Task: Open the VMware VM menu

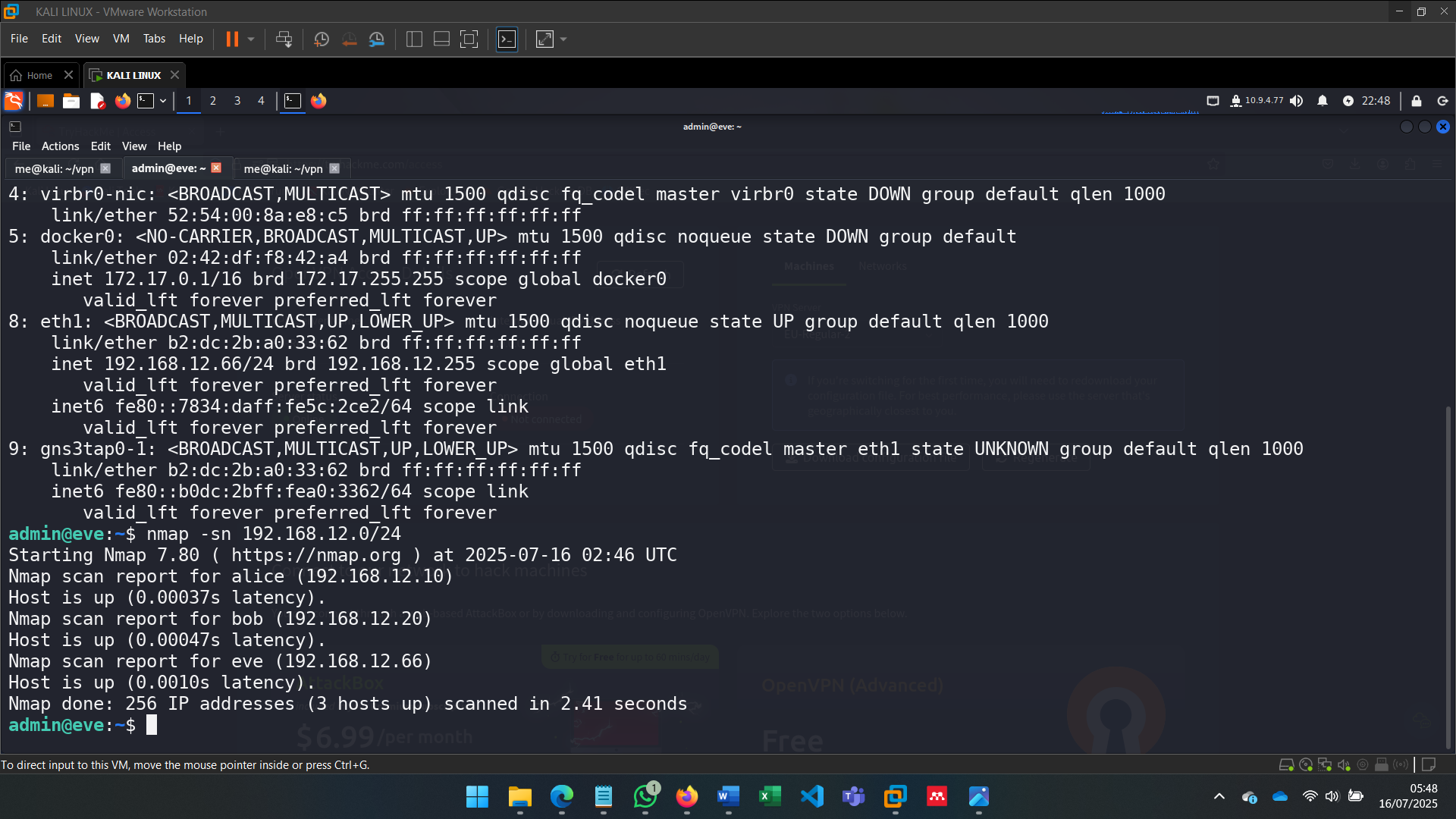Action: pyautogui.click(x=121, y=39)
